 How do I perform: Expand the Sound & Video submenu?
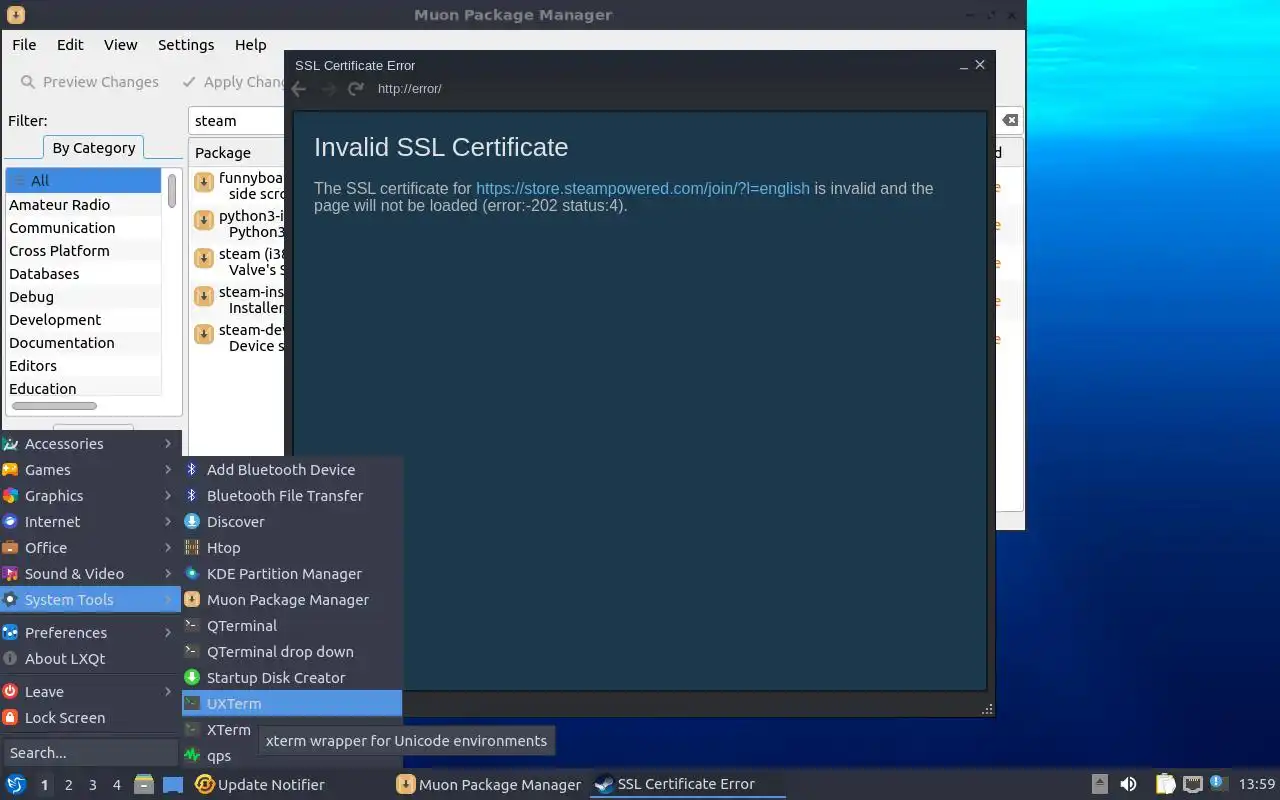click(x=90, y=573)
